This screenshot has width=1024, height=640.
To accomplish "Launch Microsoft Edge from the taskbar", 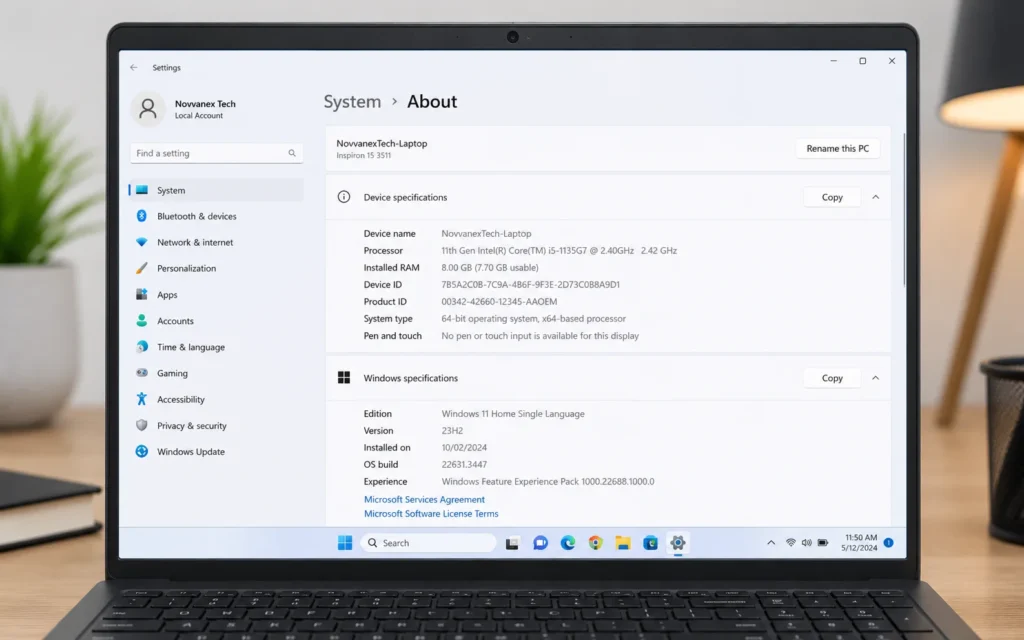I will tap(568, 543).
